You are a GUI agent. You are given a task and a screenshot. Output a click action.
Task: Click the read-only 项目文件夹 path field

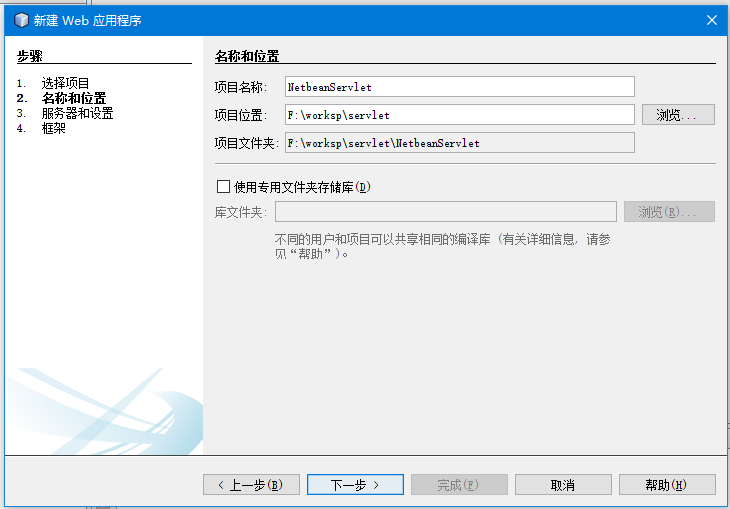[459, 143]
